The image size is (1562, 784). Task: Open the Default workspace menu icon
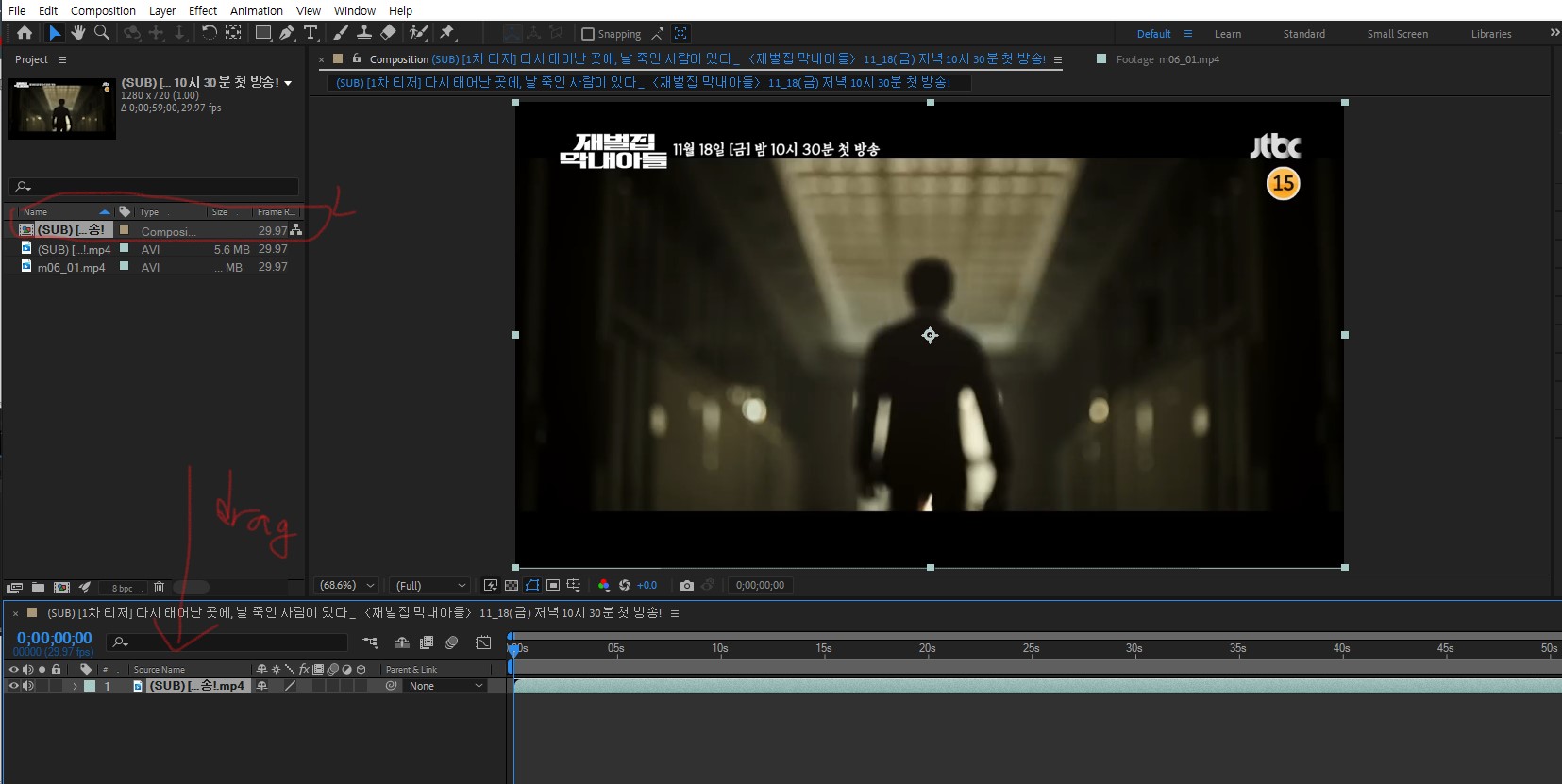point(1188,34)
